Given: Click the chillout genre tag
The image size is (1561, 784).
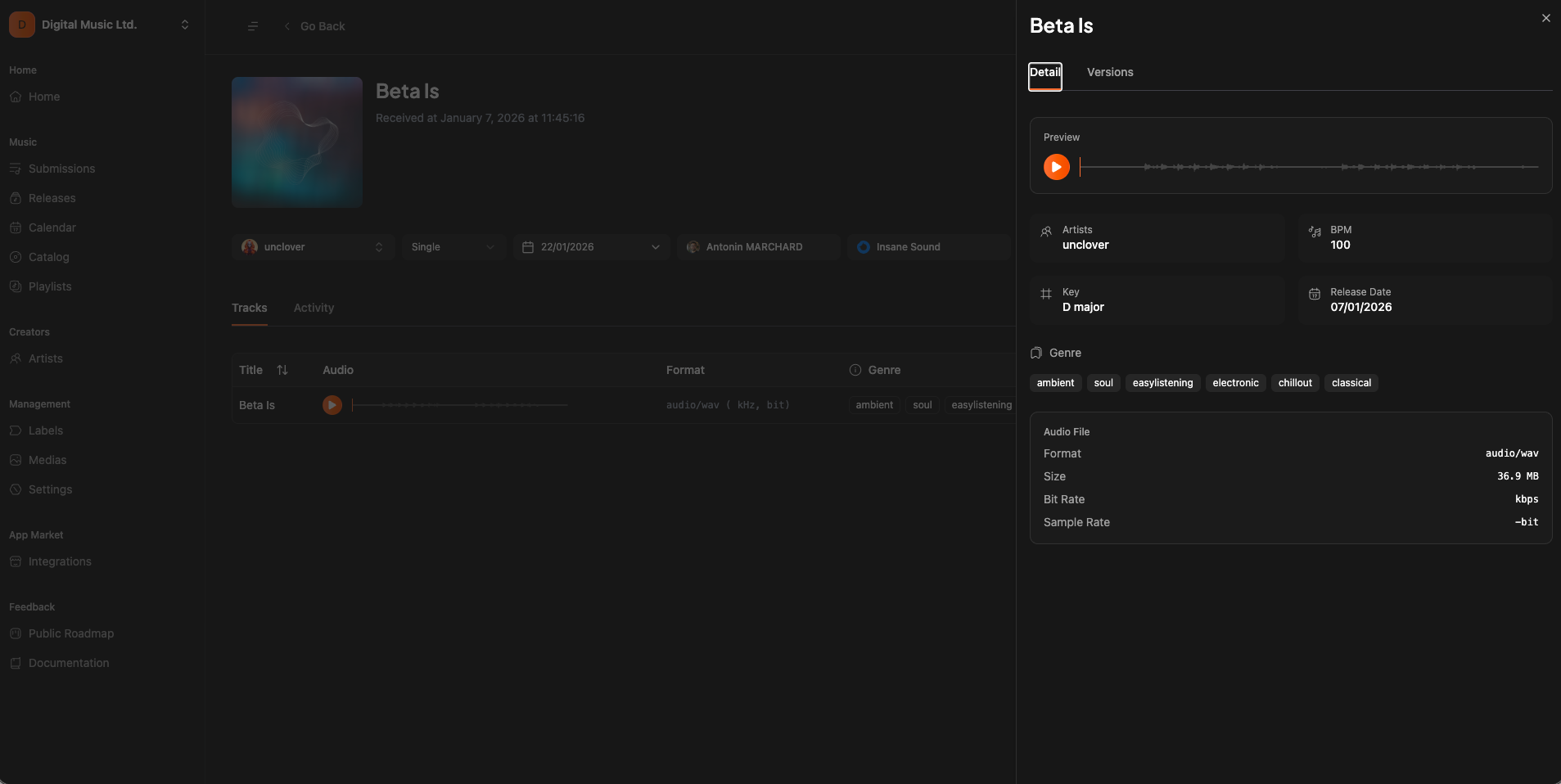Looking at the screenshot, I should [1295, 383].
